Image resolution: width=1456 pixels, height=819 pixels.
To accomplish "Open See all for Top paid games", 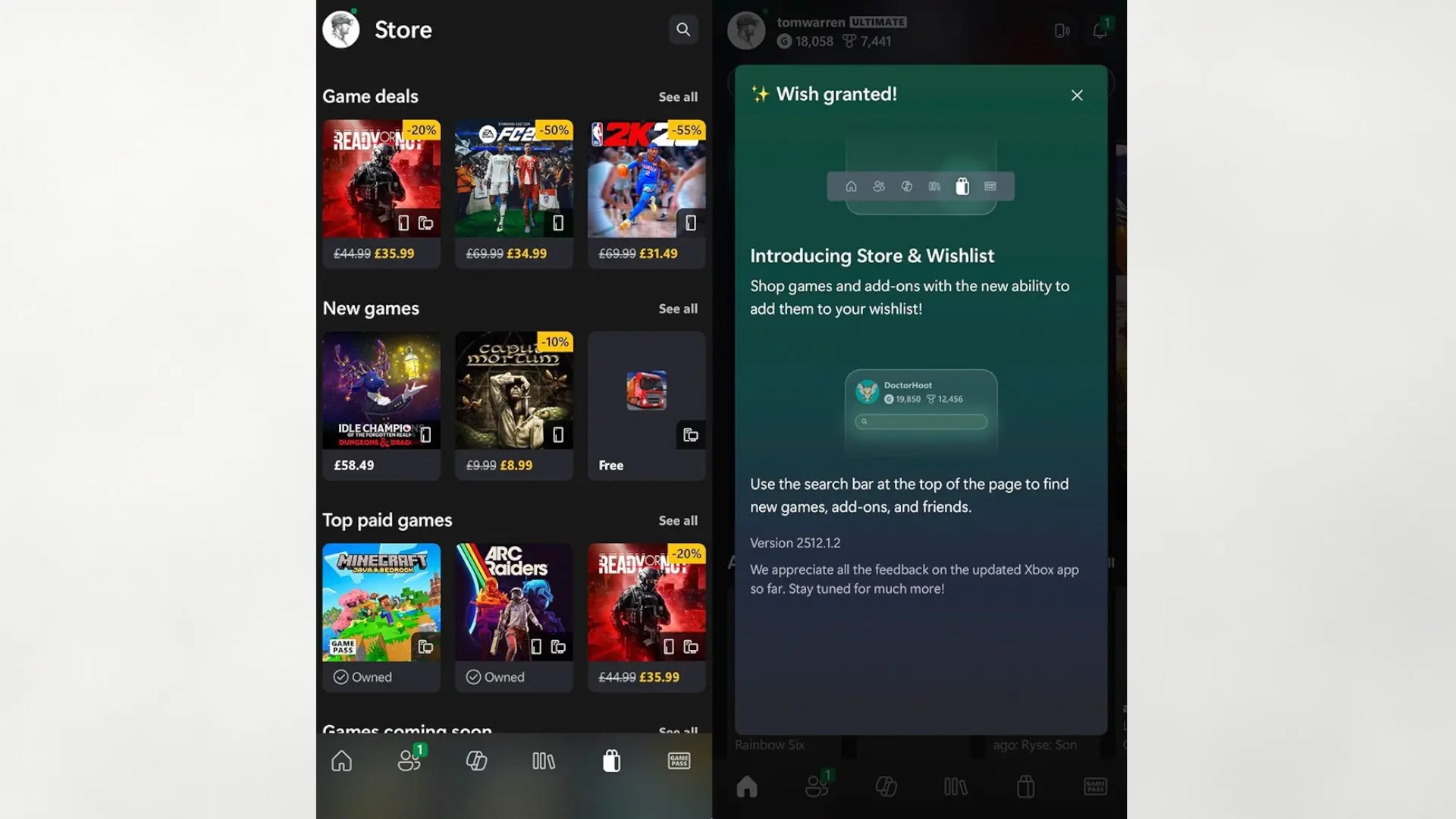I will pyautogui.click(x=678, y=520).
